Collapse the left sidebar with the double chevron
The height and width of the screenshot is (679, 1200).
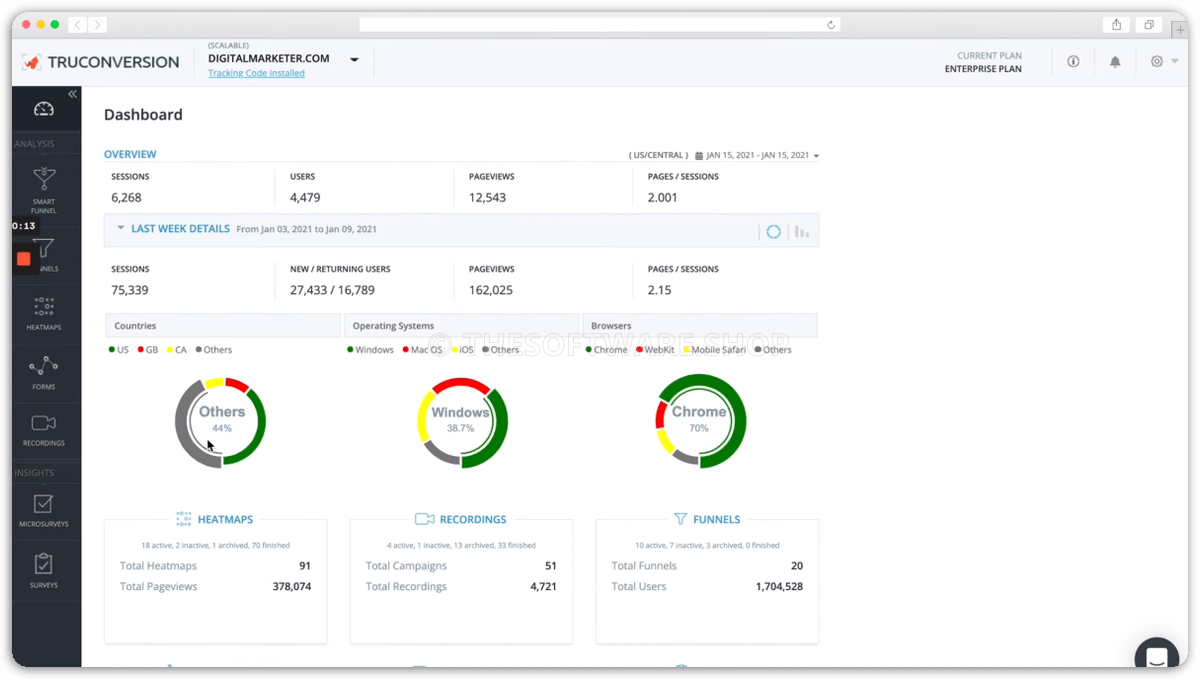[72, 94]
